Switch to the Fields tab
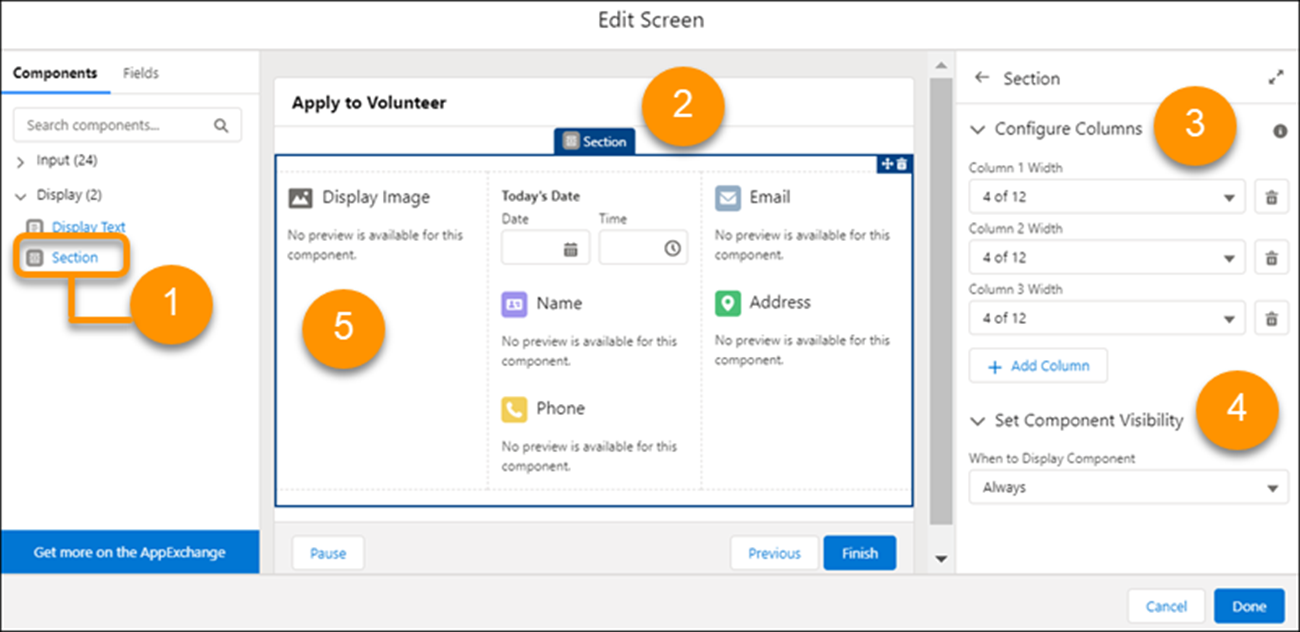This screenshot has width=1300, height=632. coord(140,72)
